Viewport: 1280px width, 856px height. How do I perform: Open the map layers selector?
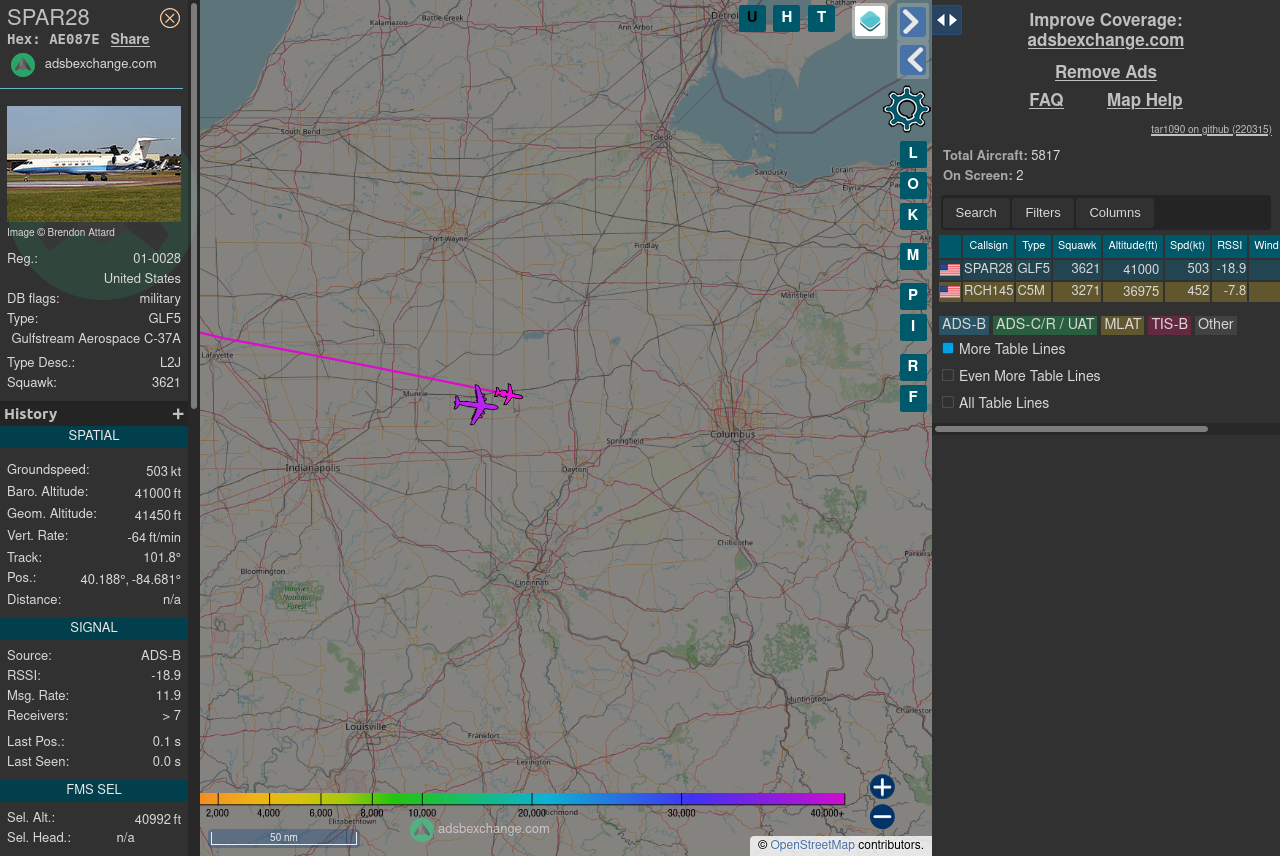click(x=870, y=21)
